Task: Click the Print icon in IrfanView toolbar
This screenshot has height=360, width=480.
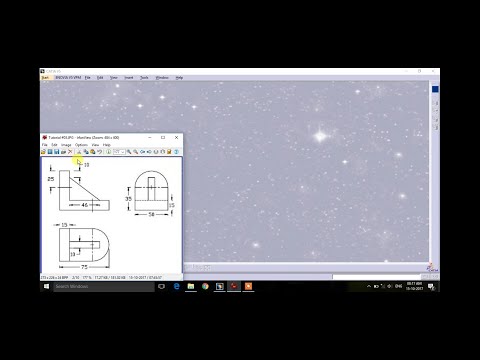Action: pos(63,152)
